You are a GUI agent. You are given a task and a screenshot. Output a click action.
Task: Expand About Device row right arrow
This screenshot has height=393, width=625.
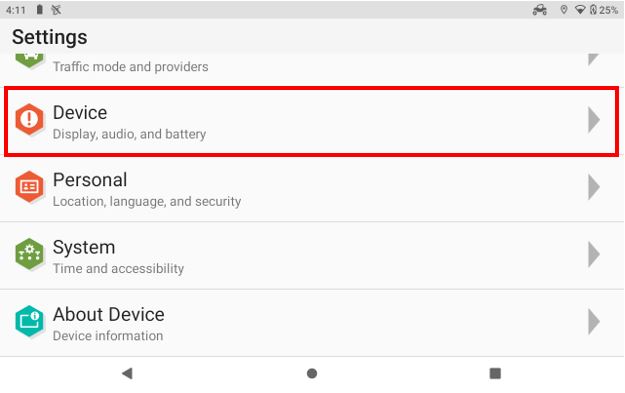click(x=594, y=321)
